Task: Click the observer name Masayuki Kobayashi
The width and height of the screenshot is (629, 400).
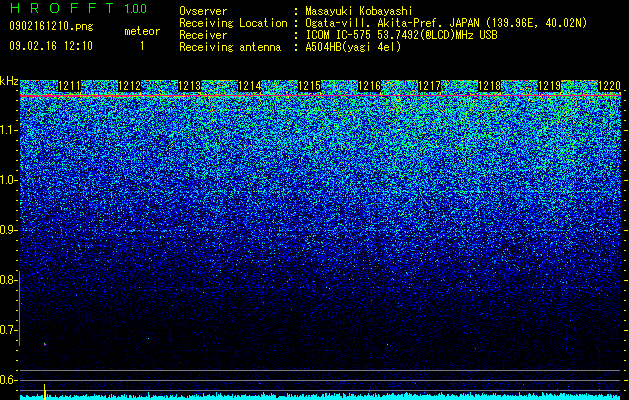Action: coord(359,11)
